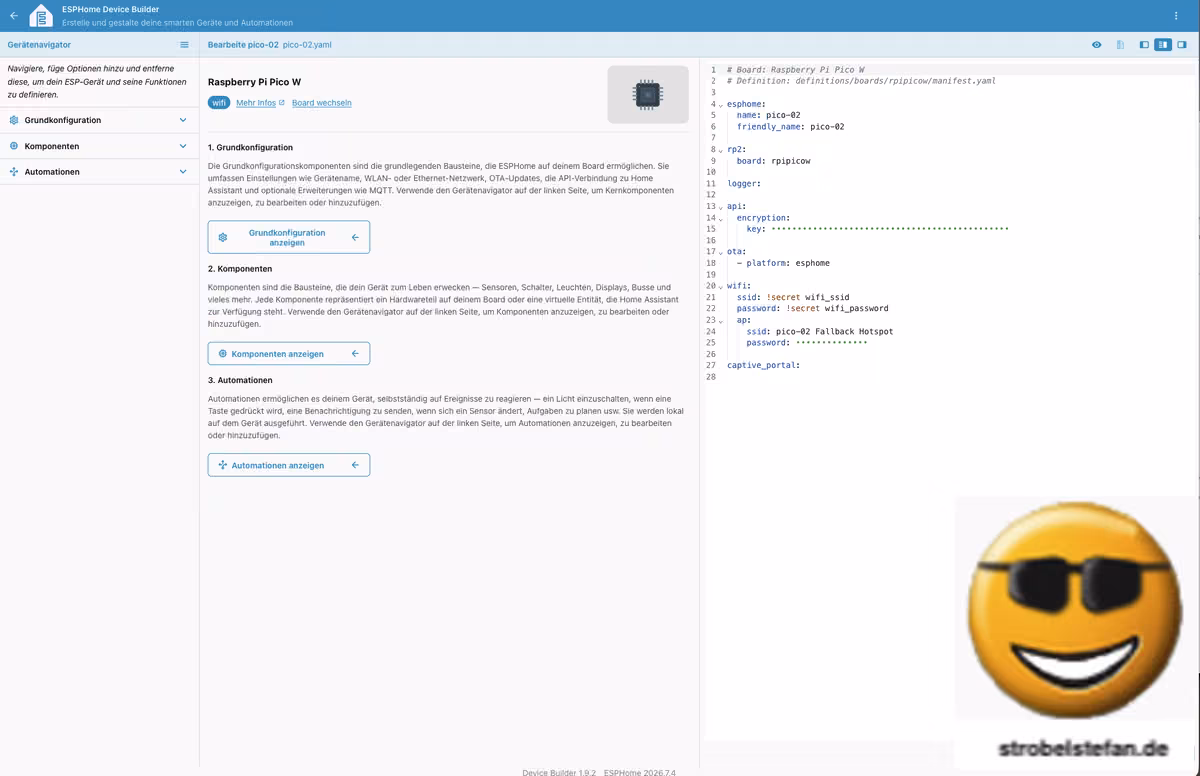Switch to left-panel-only layout view
The image size is (1200, 776).
[1145, 45]
